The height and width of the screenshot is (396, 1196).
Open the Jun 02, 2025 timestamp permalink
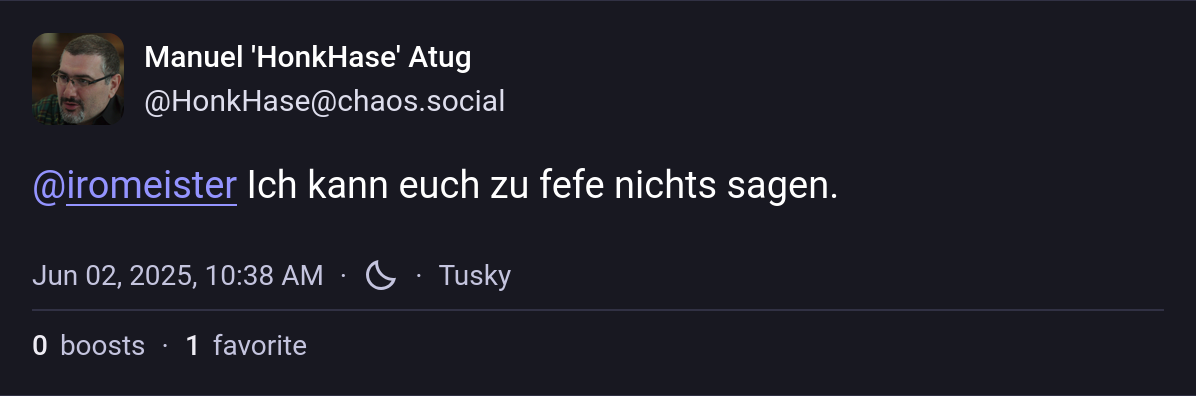tap(178, 275)
